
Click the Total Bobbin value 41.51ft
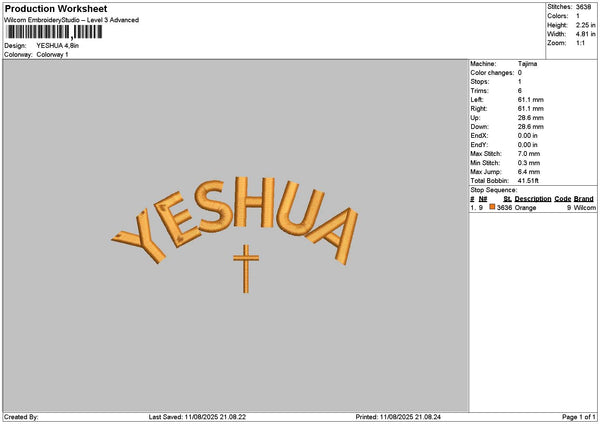528,181
